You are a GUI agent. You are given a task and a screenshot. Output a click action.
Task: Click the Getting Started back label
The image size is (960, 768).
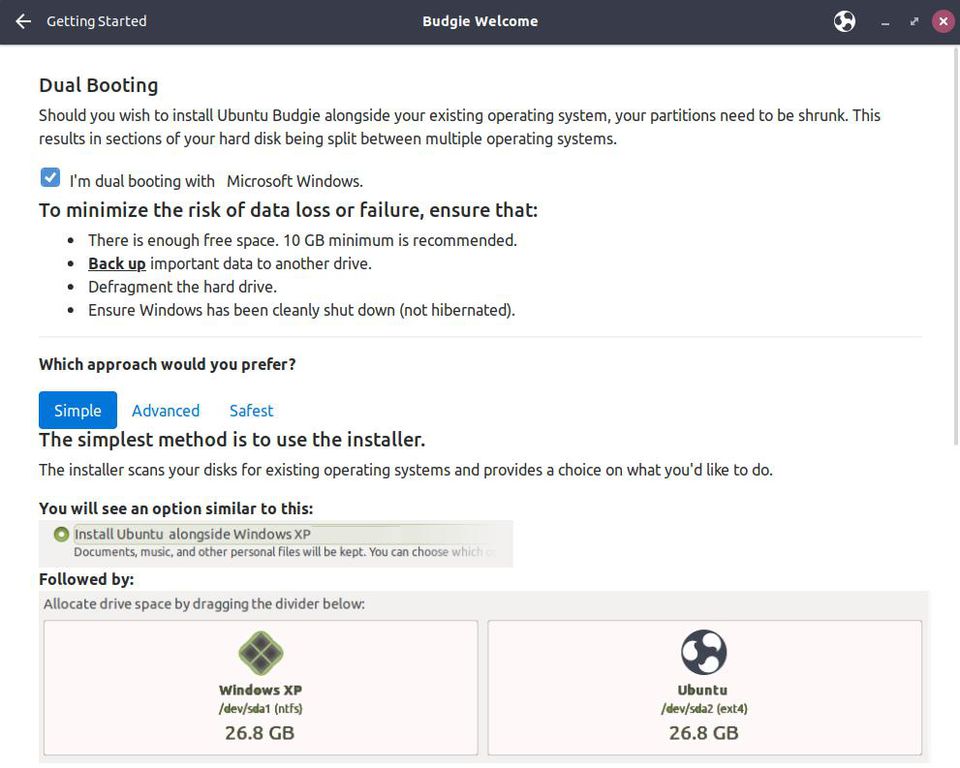pos(97,21)
